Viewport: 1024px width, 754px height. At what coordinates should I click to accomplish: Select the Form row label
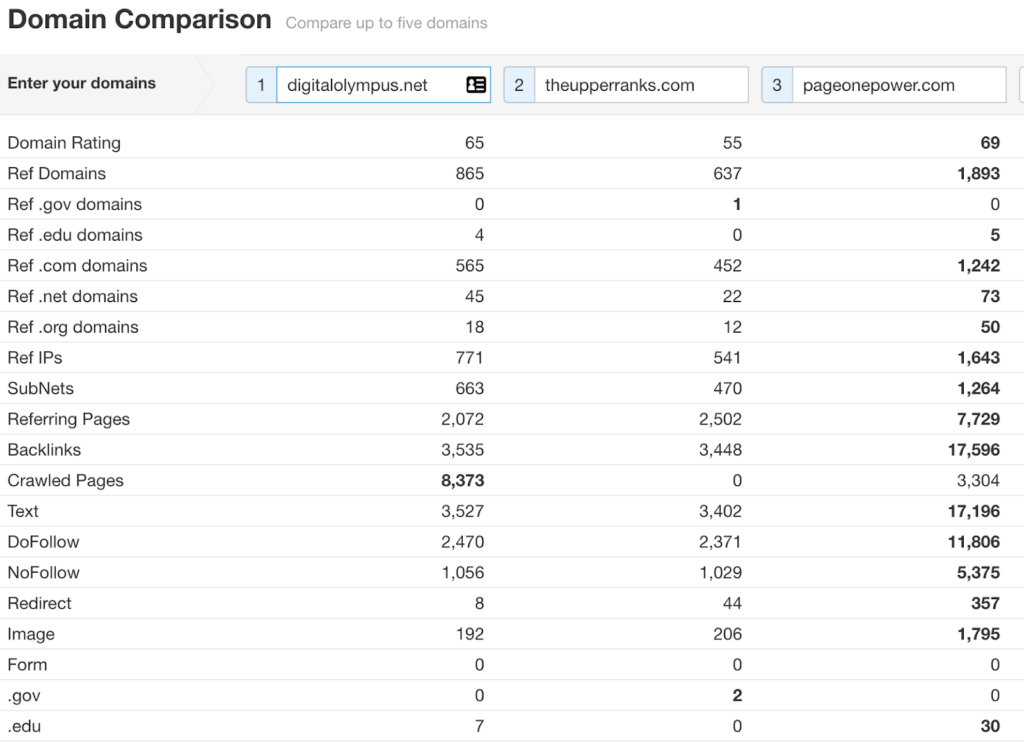27,665
